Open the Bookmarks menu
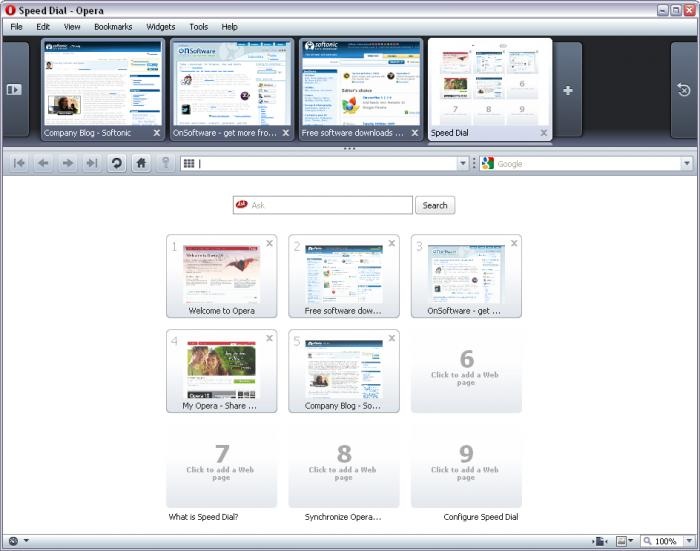700x551 pixels. [113, 27]
